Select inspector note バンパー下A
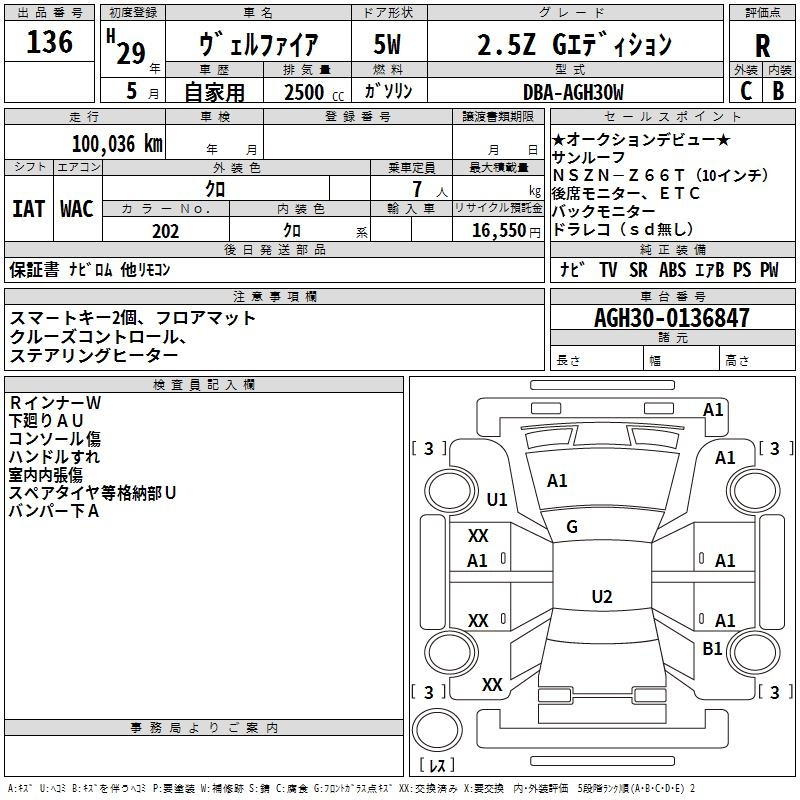The height and width of the screenshot is (800, 800). tap(54, 510)
